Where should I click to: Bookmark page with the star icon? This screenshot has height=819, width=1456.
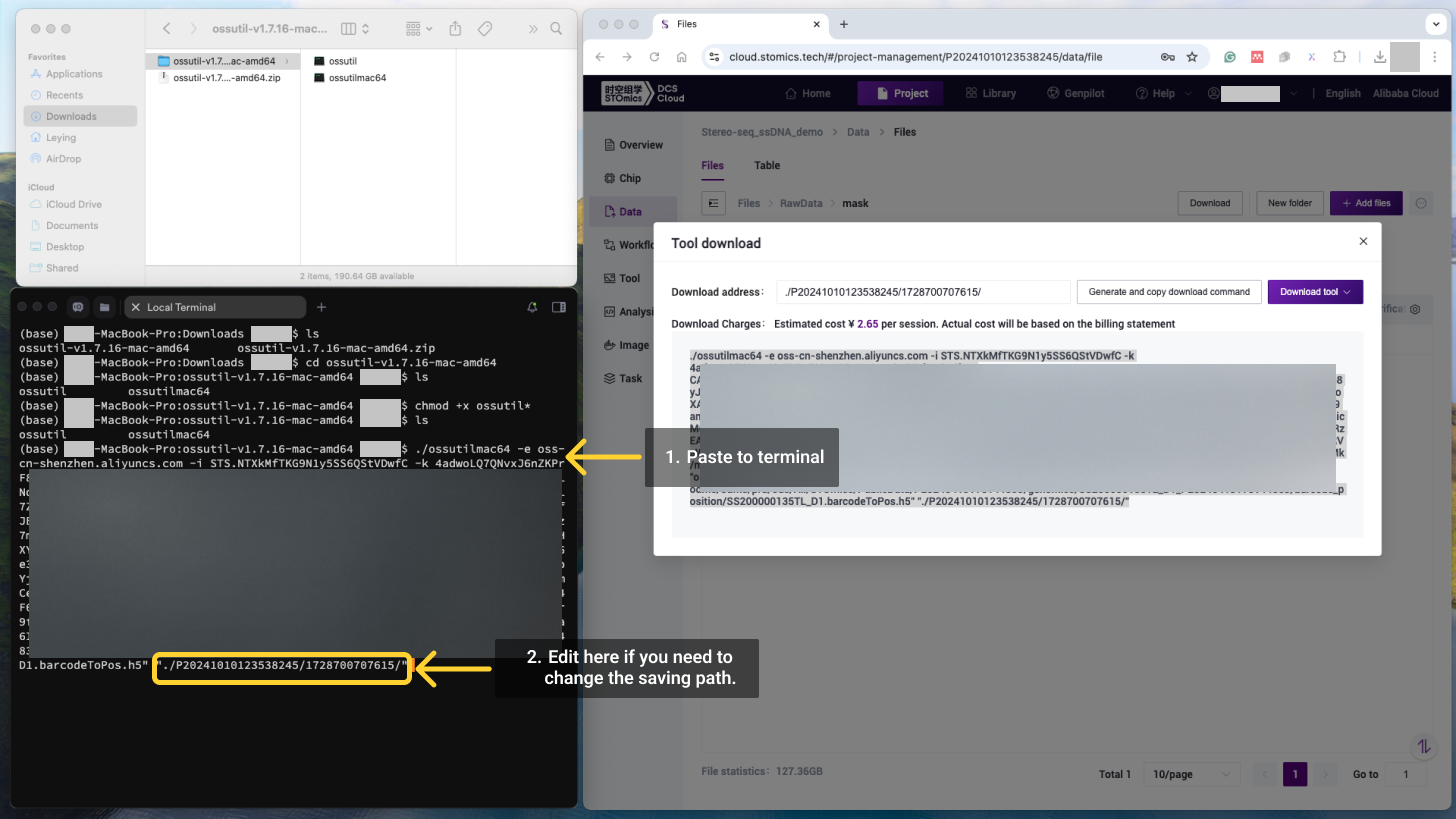point(1192,57)
